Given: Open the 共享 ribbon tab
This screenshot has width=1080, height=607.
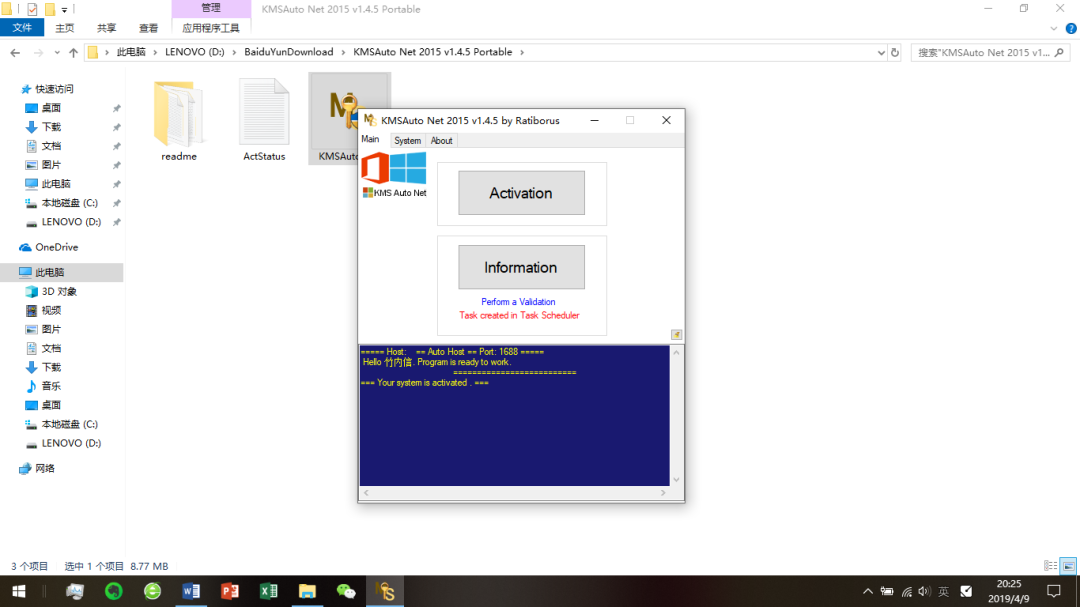Looking at the screenshot, I should (107, 28).
